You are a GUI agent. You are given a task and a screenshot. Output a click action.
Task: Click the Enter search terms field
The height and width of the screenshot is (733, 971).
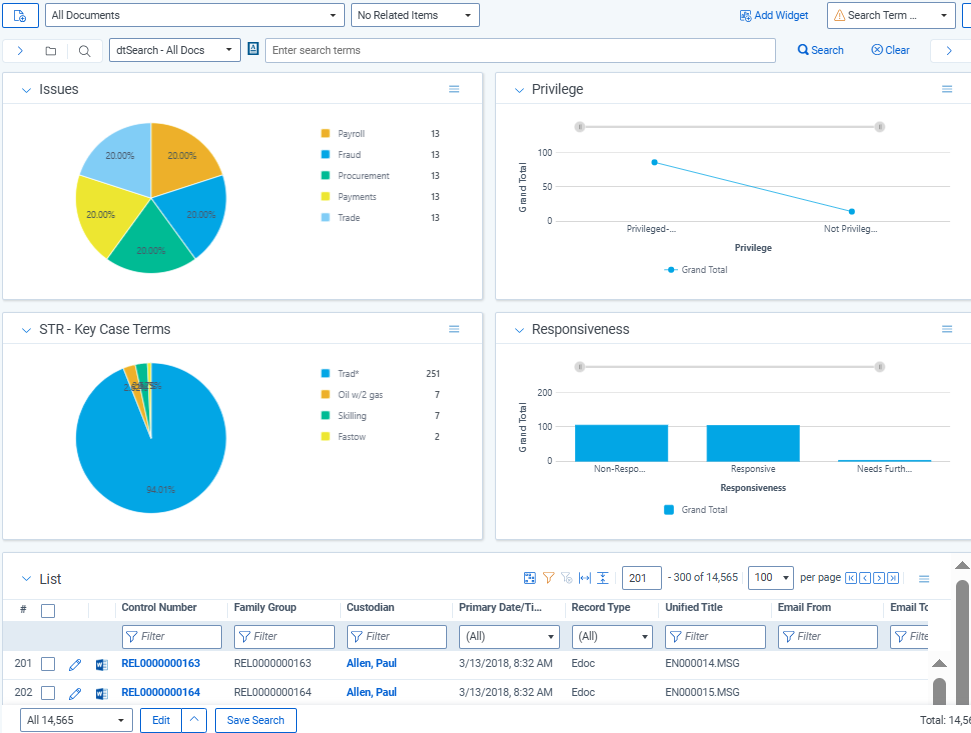point(520,50)
